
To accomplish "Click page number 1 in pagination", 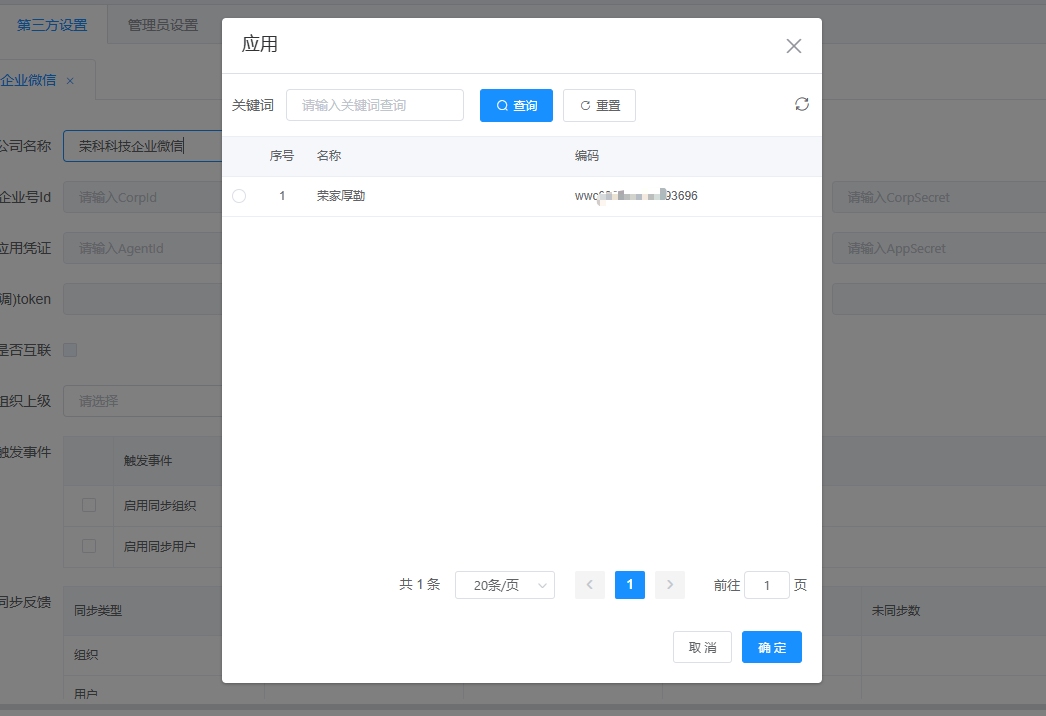I will coord(630,585).
